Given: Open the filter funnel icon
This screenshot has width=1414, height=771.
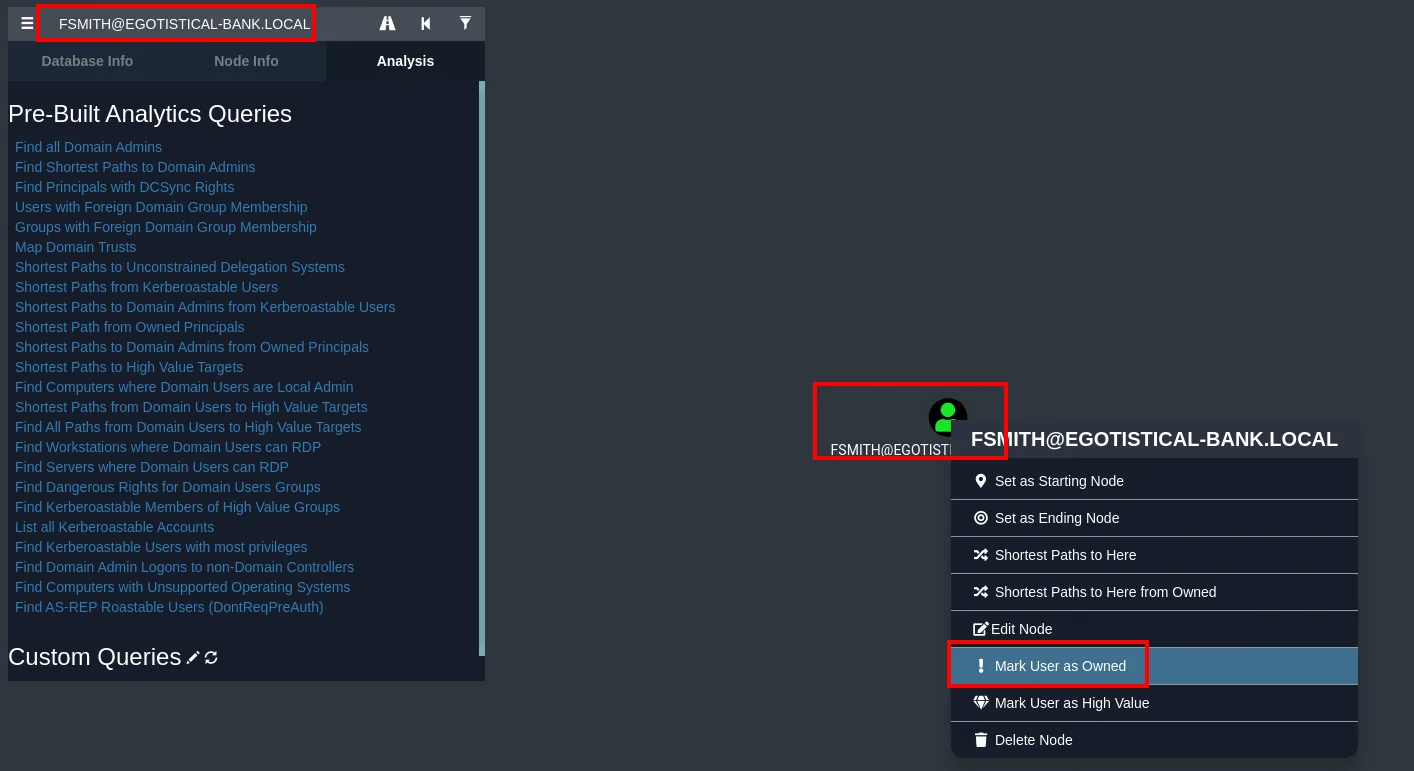Looking at the screenshot, I should (x=465, y=23).
